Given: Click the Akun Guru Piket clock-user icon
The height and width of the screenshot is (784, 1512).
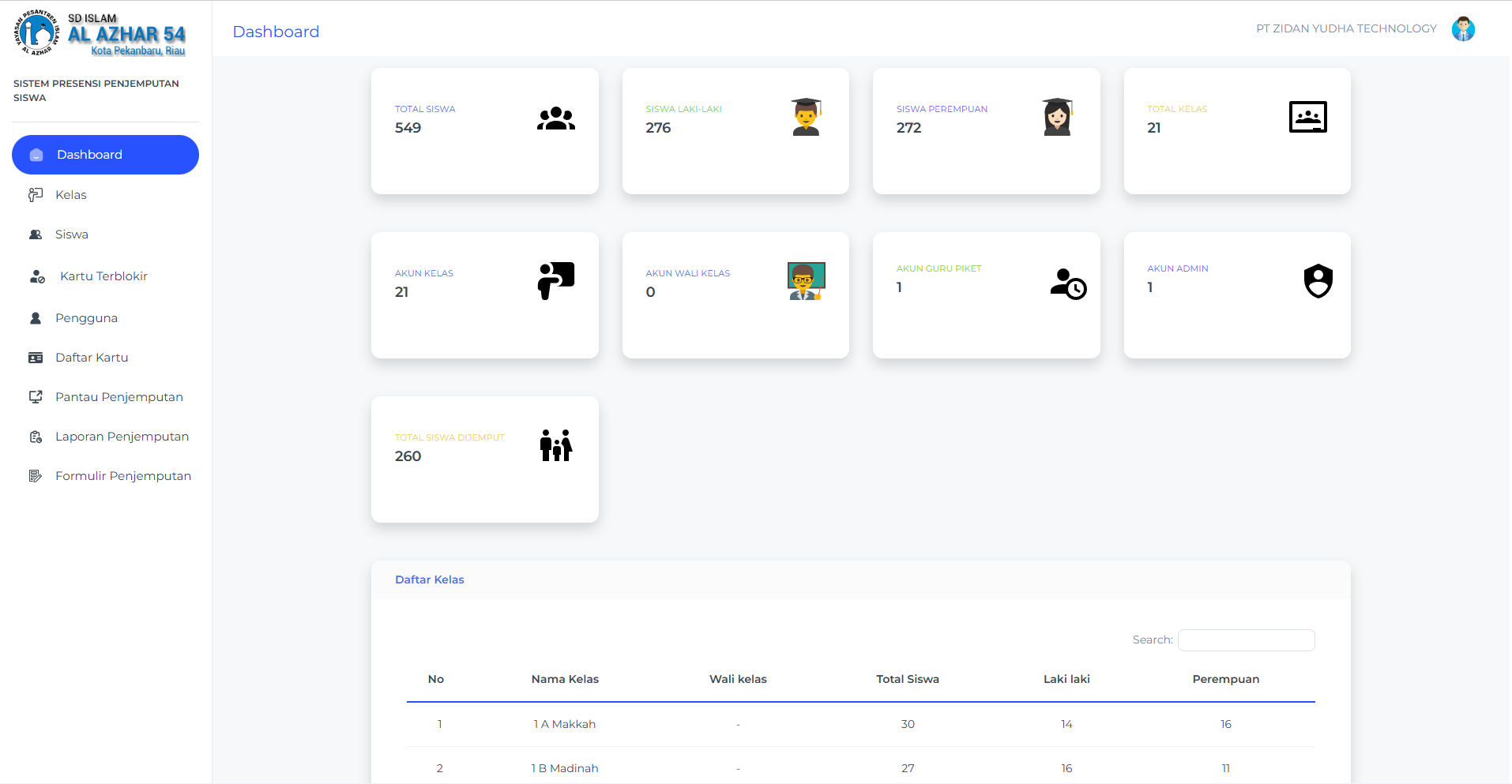Looking at the screenshot, I should point(1069,283).
